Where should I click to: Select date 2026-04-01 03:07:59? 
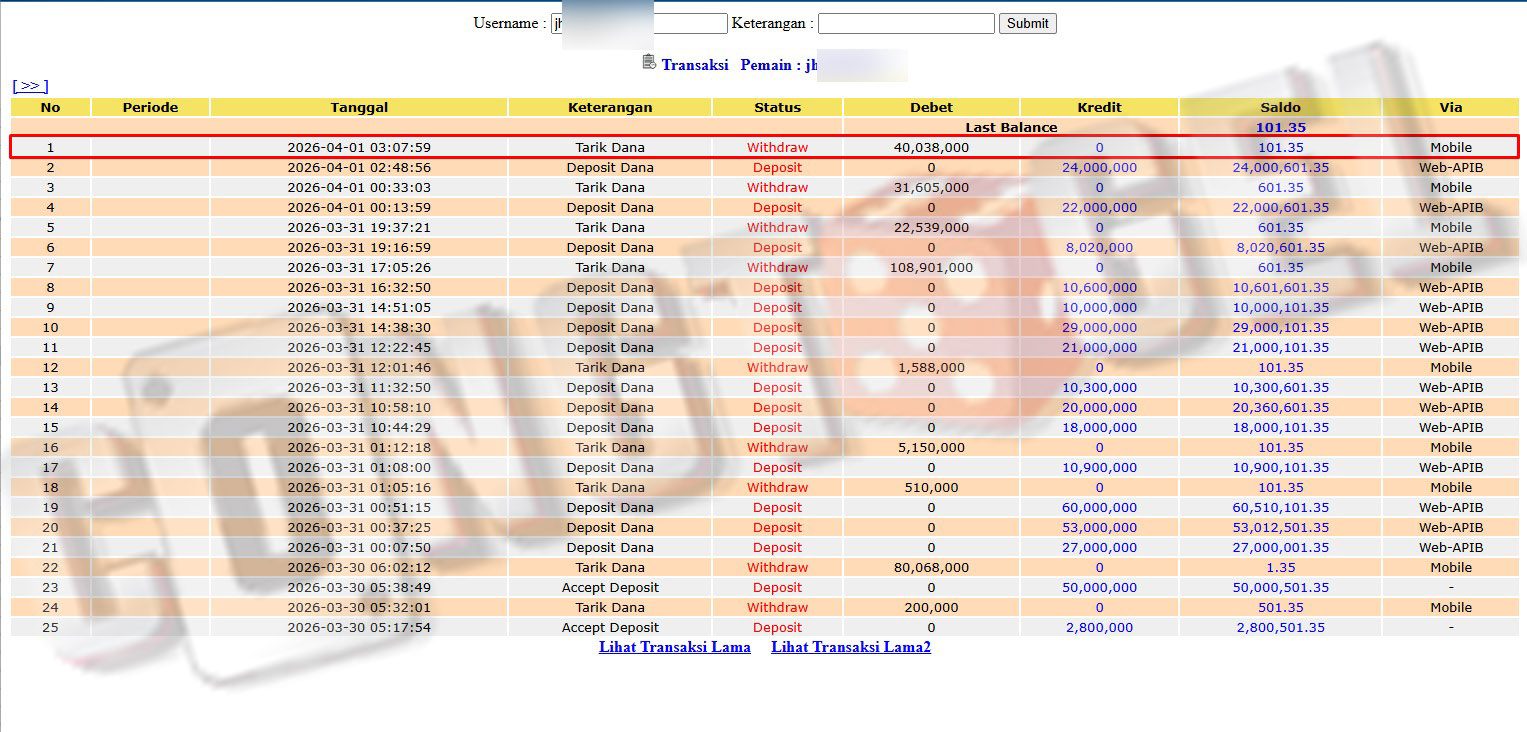click(x=359, y=147)
